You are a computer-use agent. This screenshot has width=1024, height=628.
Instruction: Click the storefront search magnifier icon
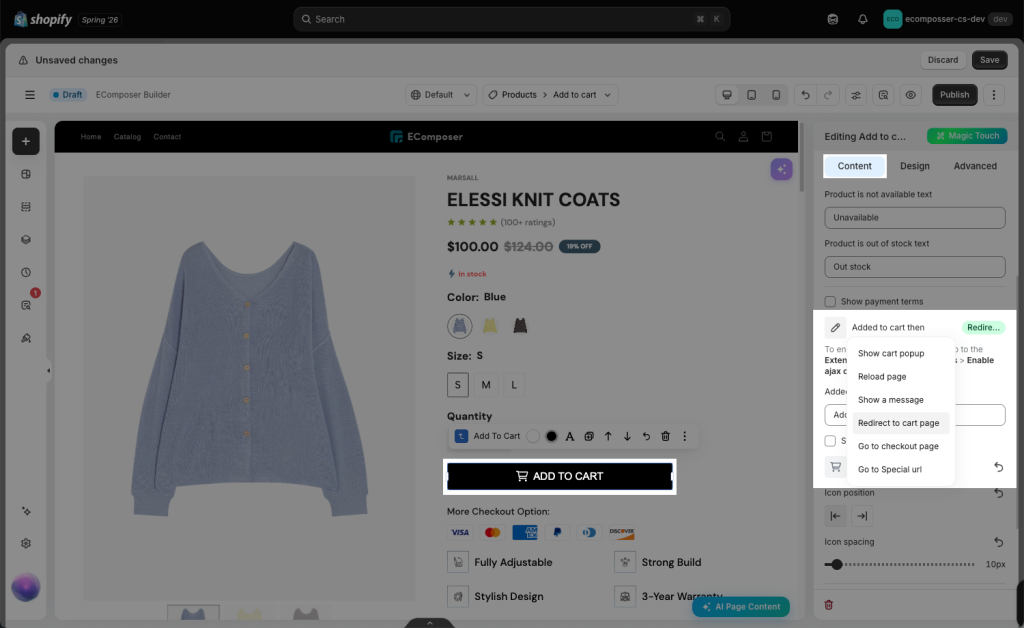[720, 136]
